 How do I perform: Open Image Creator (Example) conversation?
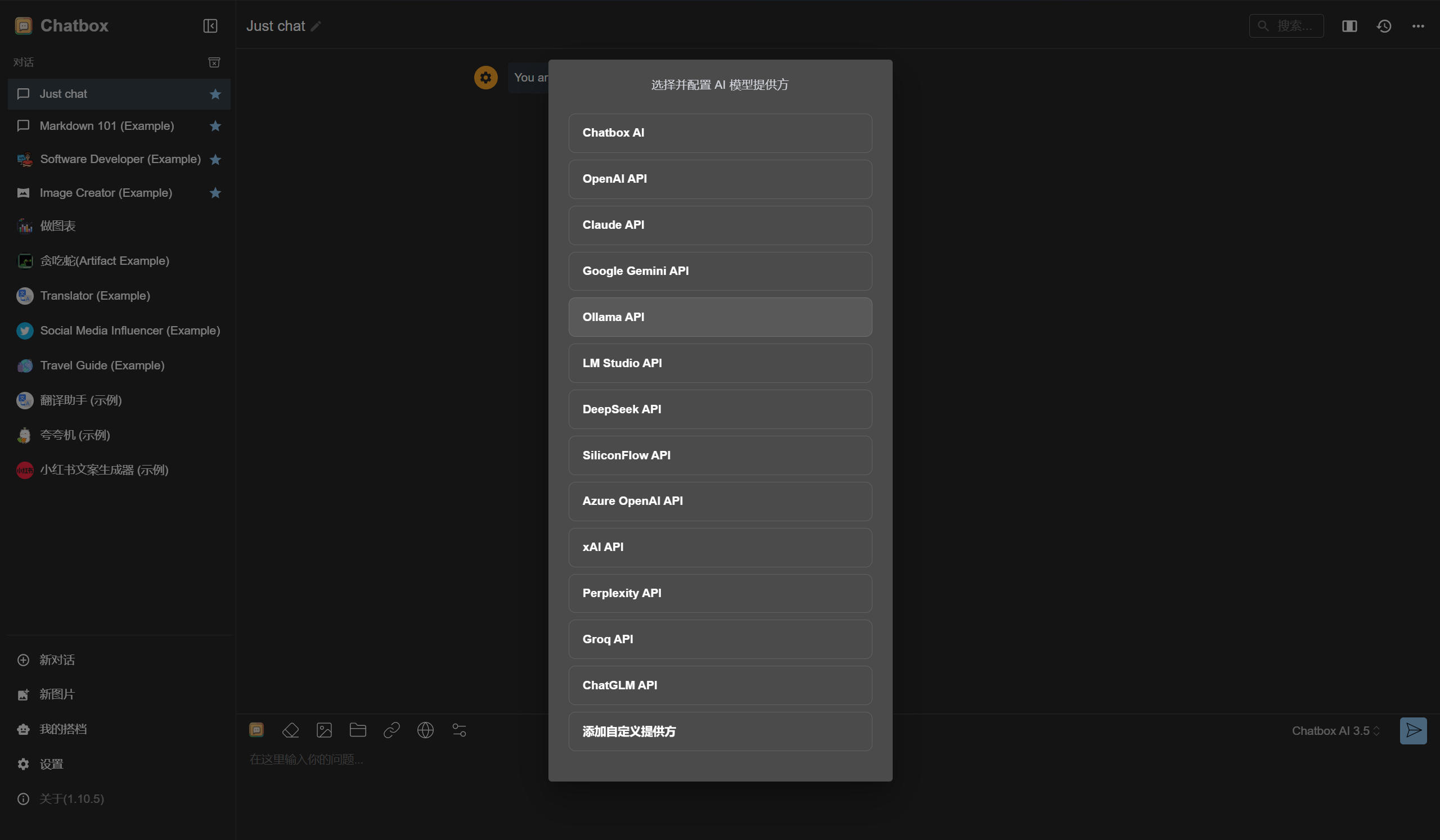(x=119, y=193)
